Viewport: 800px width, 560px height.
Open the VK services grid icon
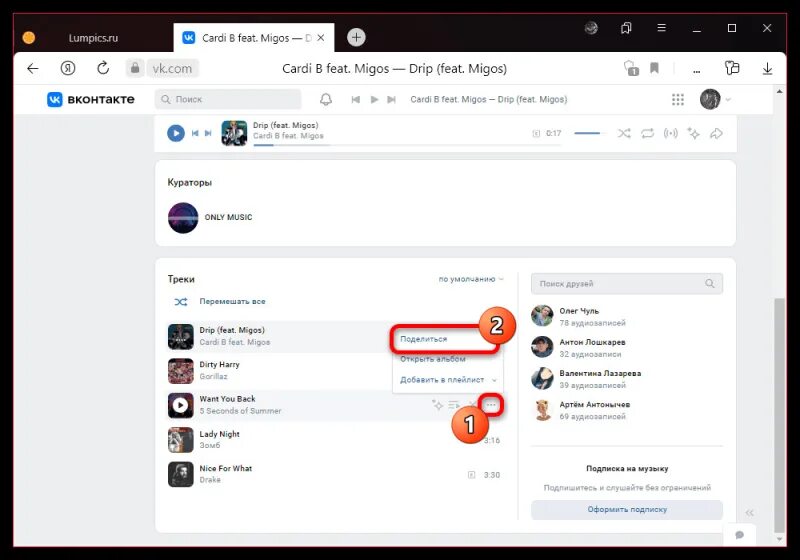[x=678, y=99]
